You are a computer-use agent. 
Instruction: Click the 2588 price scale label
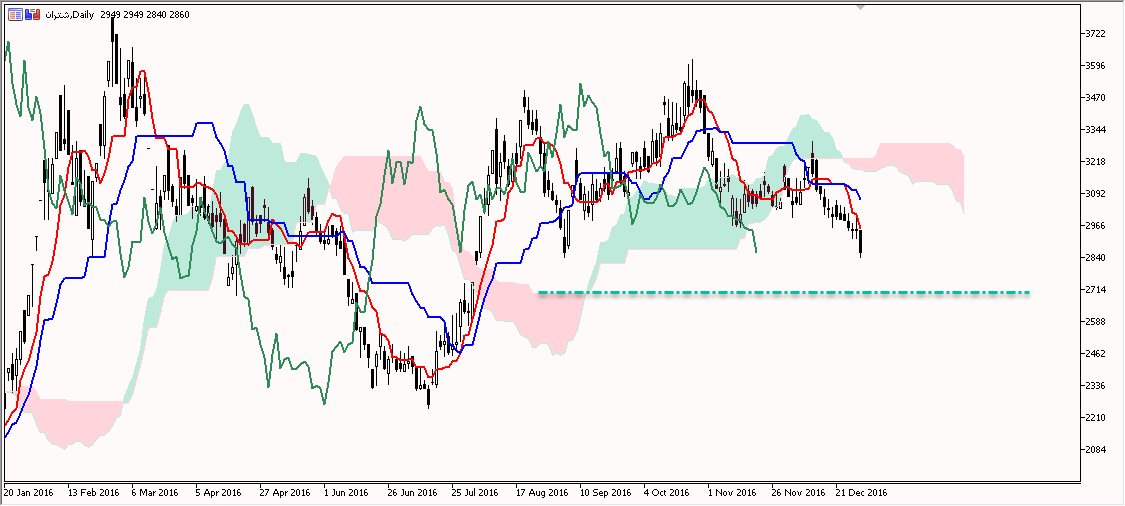[1097, 322]
